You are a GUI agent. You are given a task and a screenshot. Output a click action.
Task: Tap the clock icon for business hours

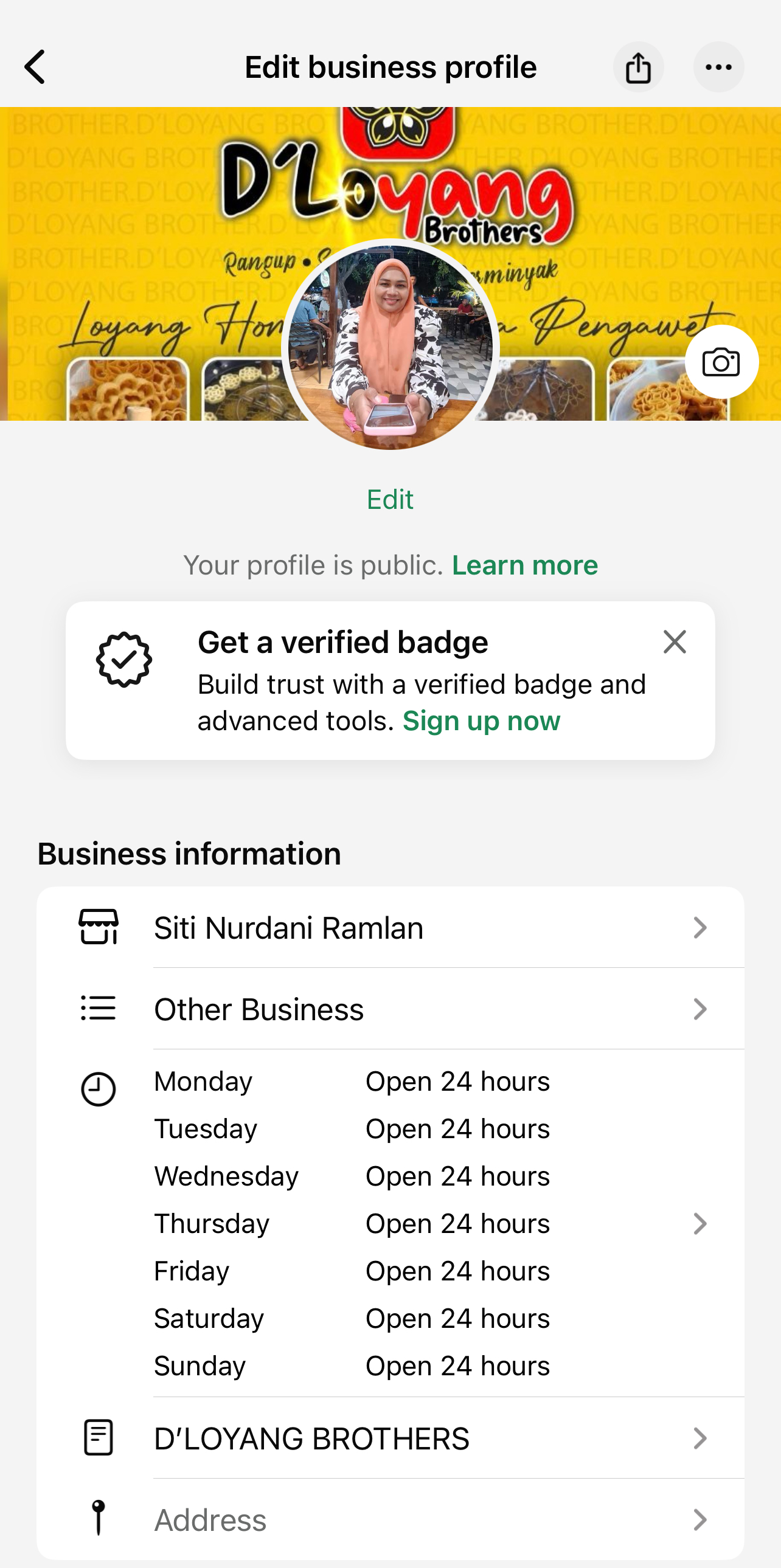99,1089
